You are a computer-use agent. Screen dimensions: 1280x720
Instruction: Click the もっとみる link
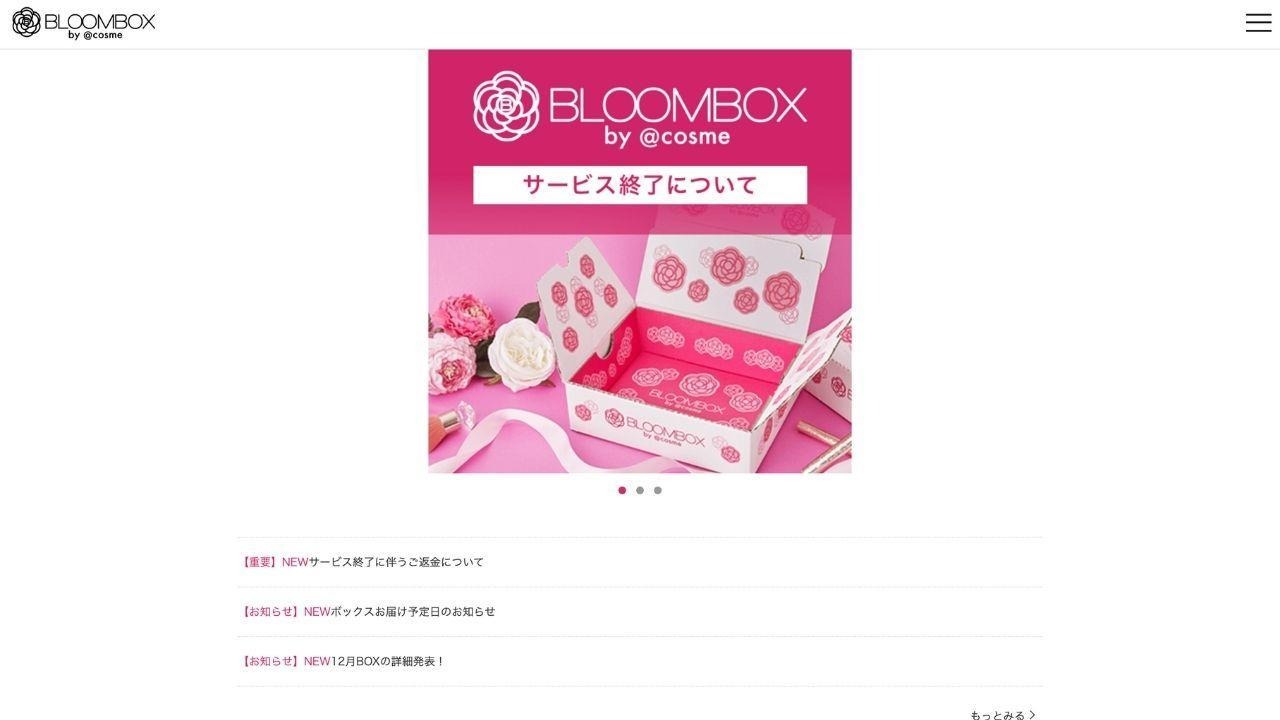[x=997, y=715]
